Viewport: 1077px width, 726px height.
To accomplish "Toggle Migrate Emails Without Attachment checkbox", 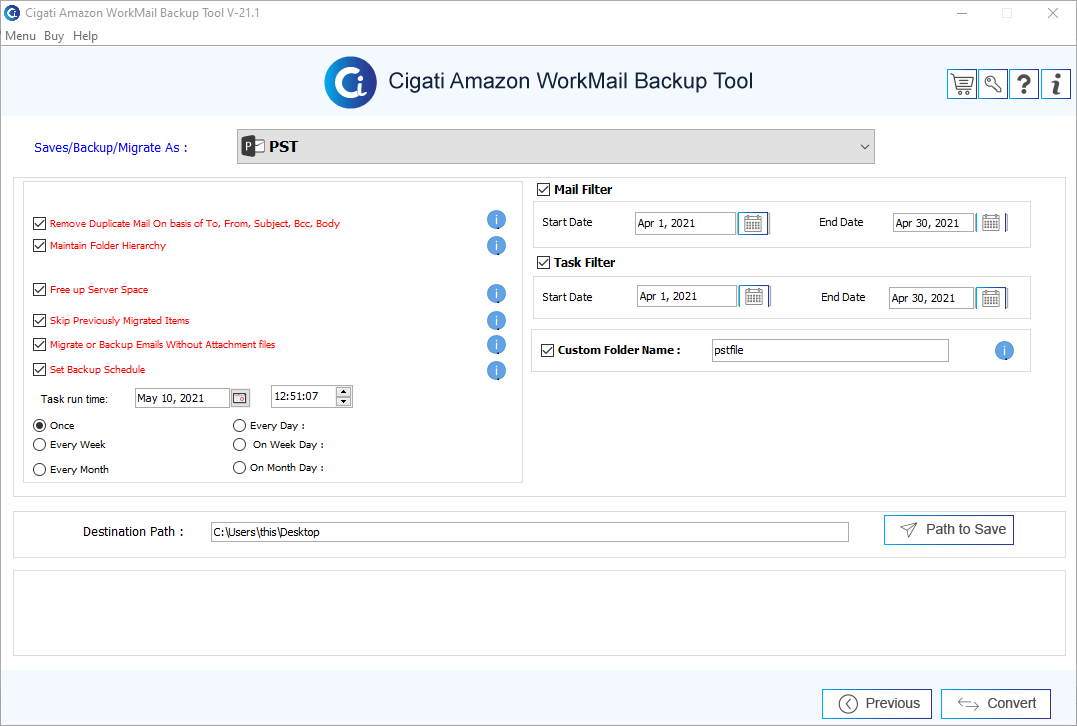I will point(39,344).
